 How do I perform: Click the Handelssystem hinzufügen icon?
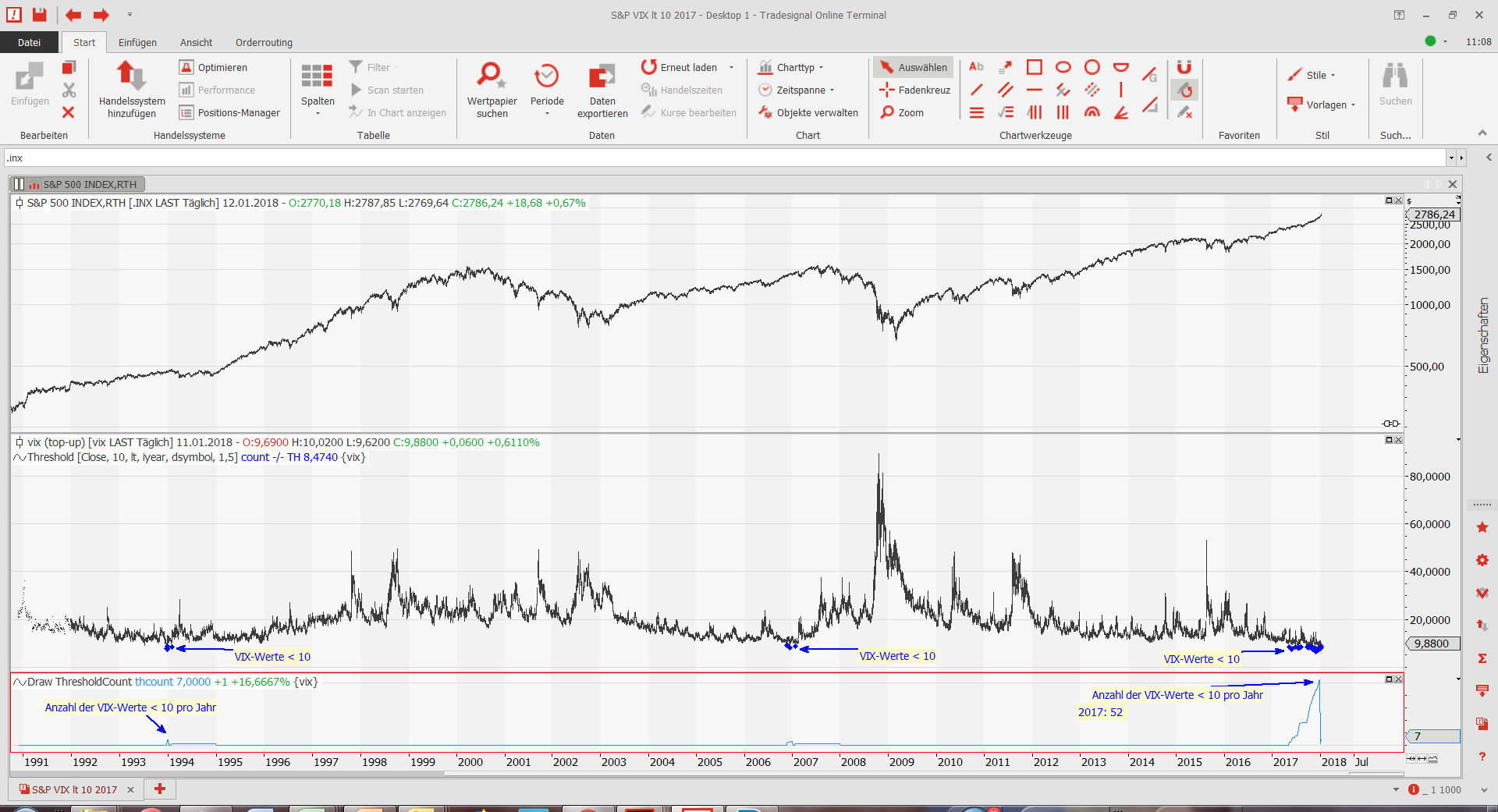point(131,76)
